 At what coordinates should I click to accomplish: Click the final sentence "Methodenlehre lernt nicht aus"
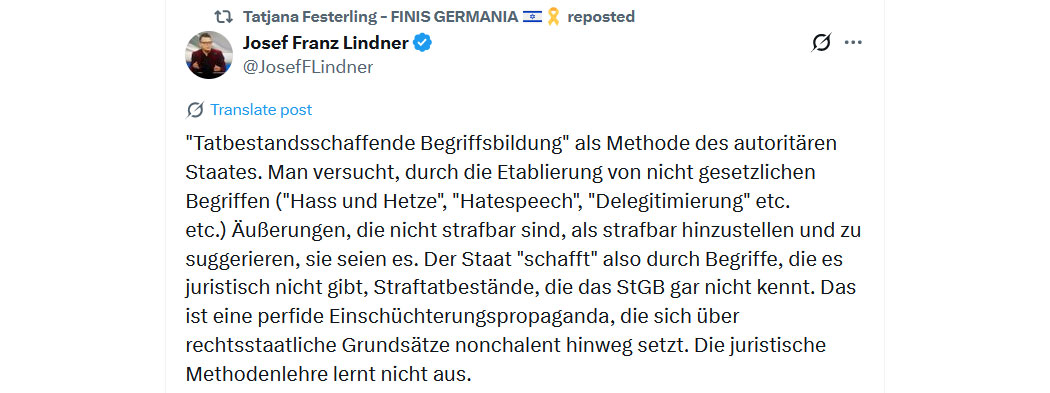click(x=329, y=373)
